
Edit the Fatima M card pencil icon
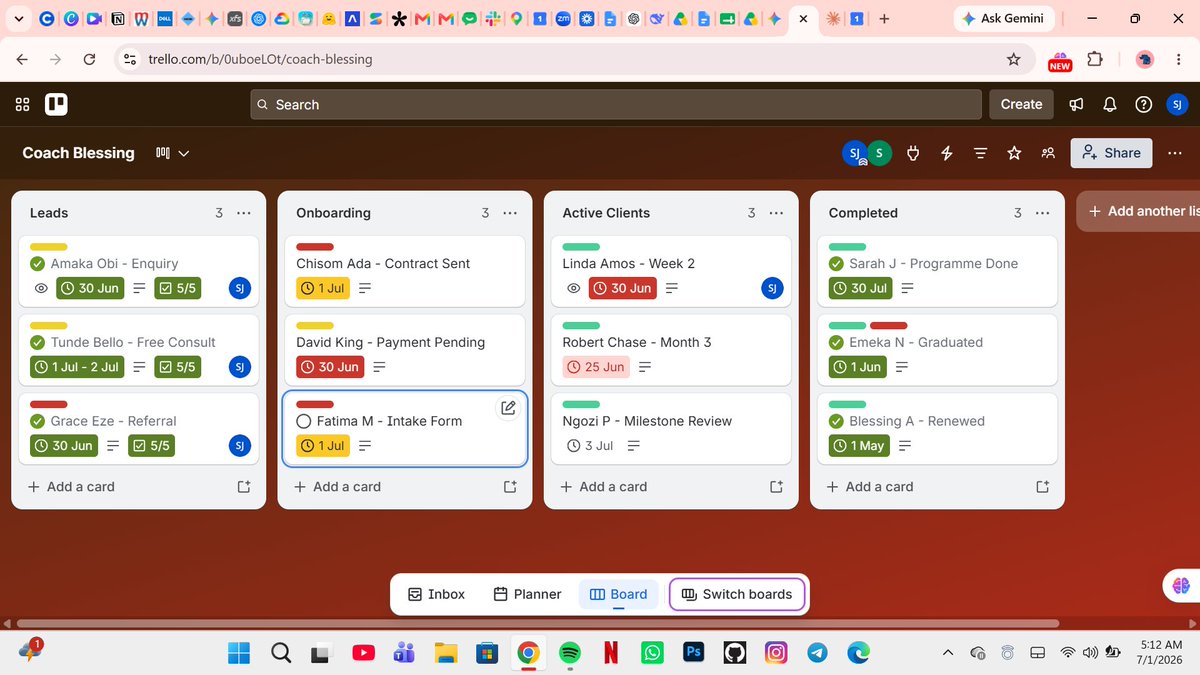click(508, 407)
